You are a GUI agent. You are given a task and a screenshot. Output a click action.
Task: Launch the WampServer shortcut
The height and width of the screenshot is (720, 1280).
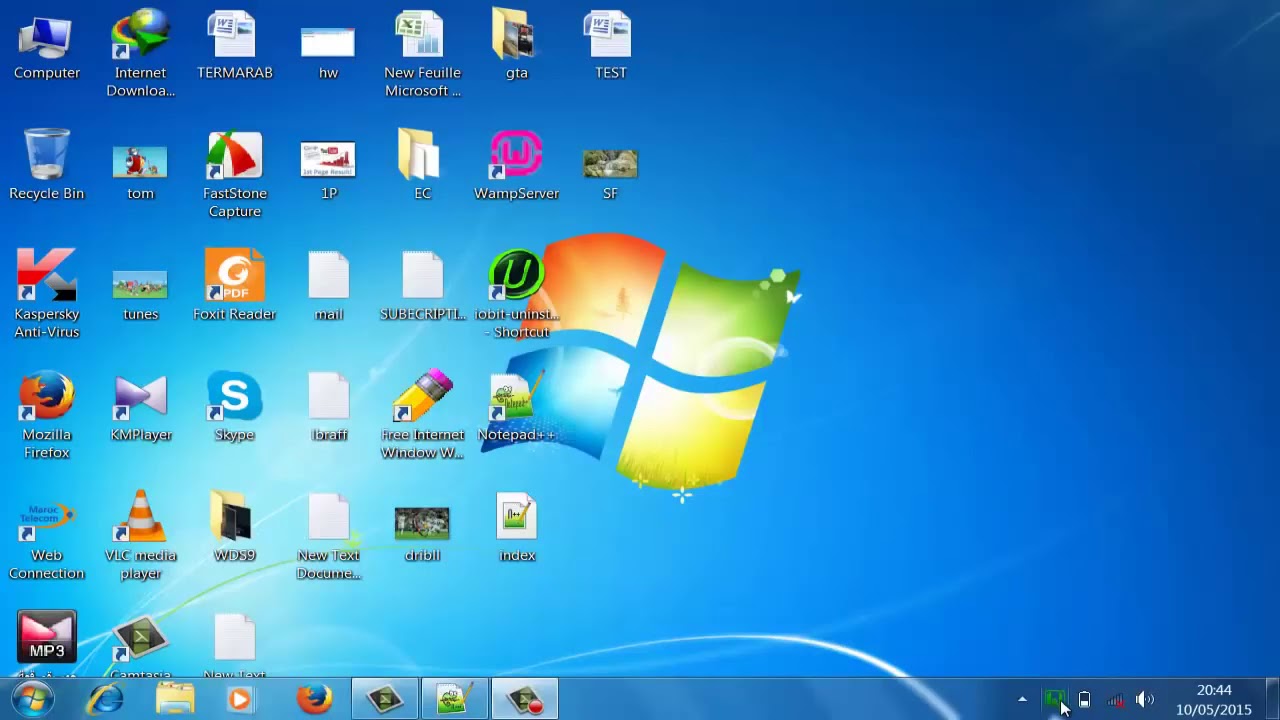point(516,165)
